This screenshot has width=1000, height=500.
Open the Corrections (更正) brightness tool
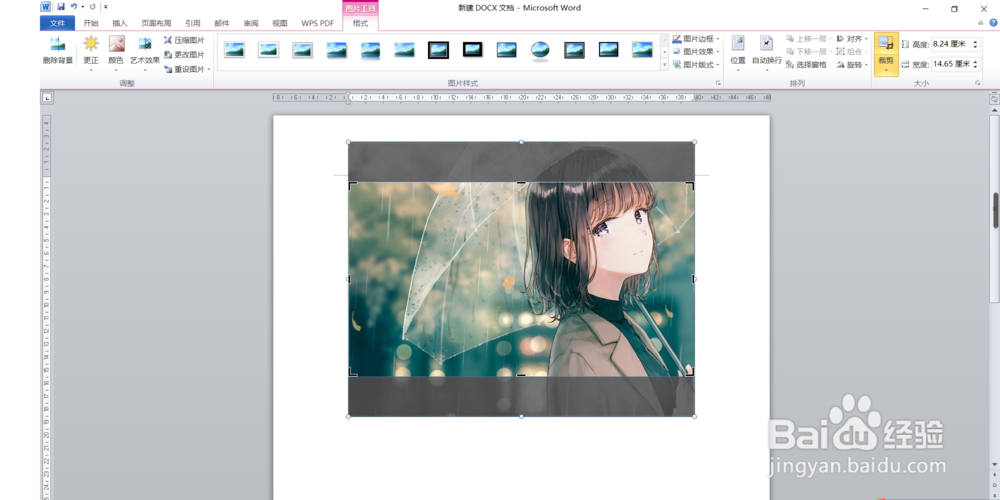coord(91,51)
